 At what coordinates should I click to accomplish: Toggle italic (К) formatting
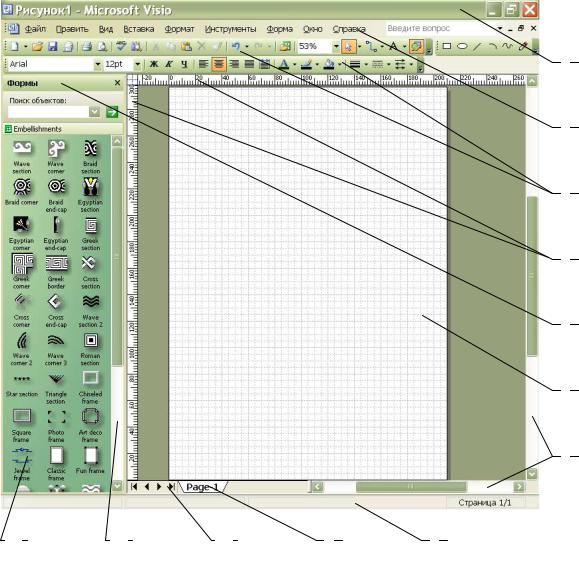tap(169, 64)
